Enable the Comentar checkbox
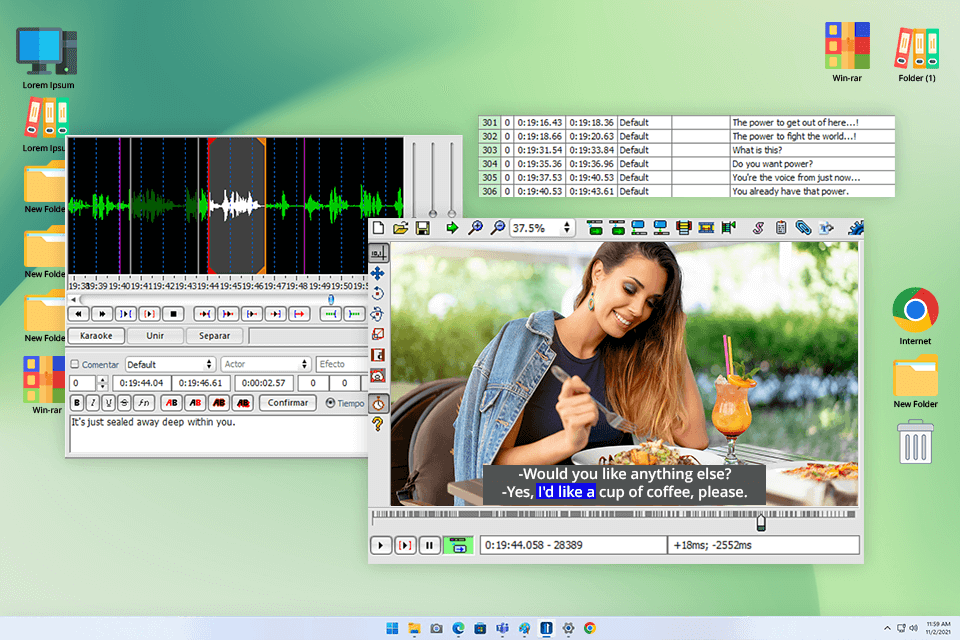The height and width of the screenshot is (640, 960). pos(74,363)
